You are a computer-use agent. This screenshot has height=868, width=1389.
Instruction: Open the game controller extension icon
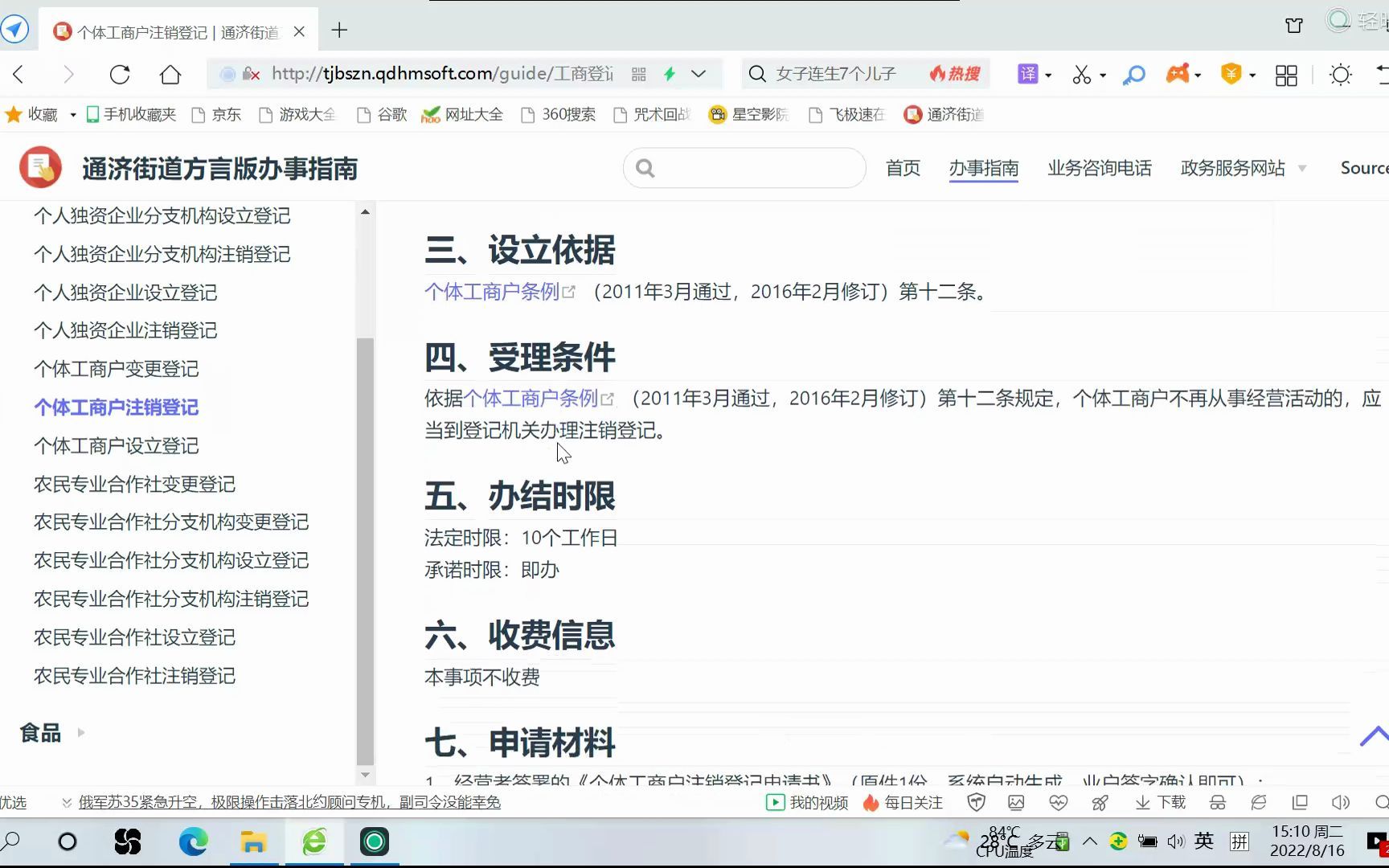click(1178, 75)
